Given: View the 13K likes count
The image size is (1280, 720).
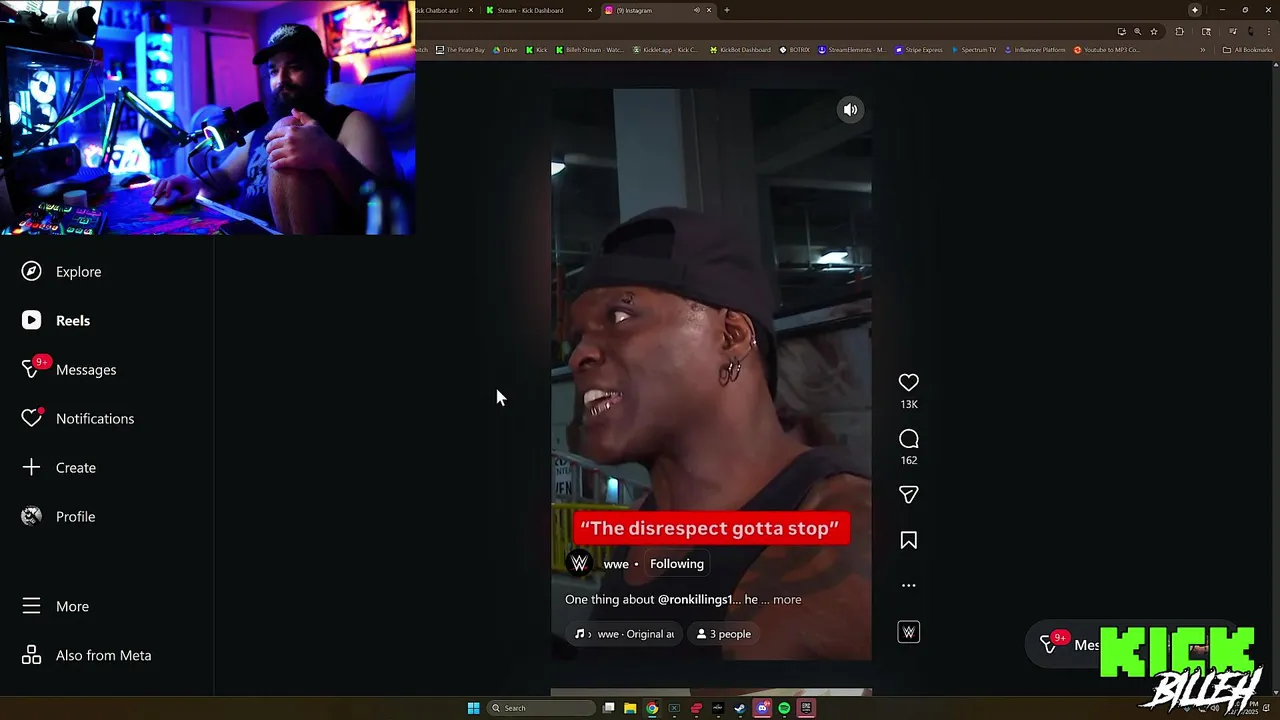Looking at the screenshot, I should (908, 405).
